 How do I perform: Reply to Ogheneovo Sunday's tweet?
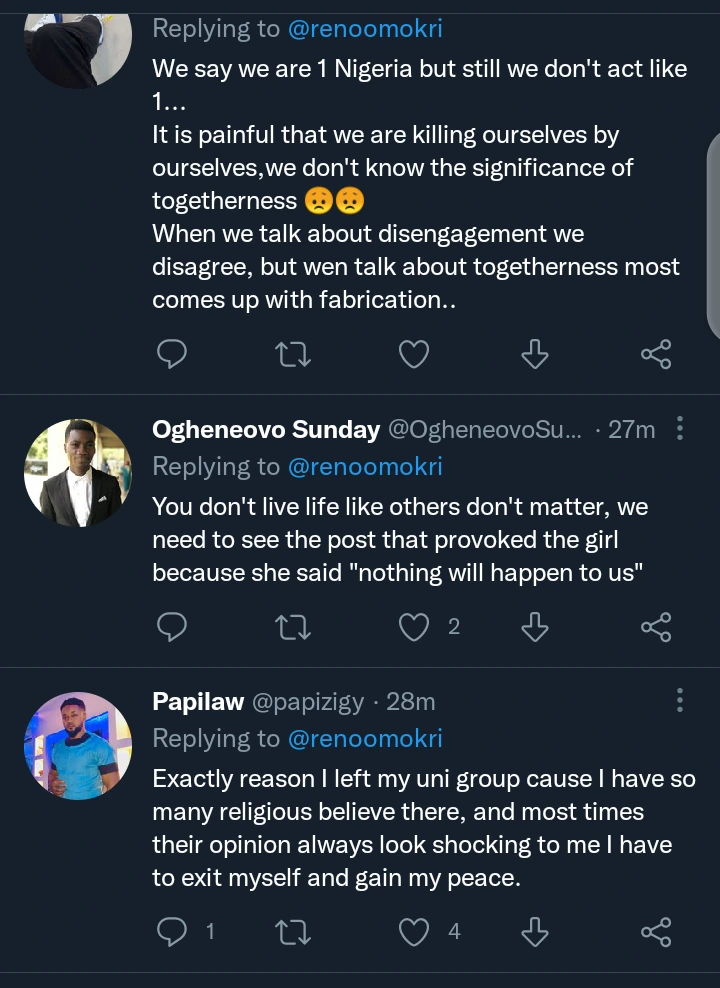coord(173,627)
